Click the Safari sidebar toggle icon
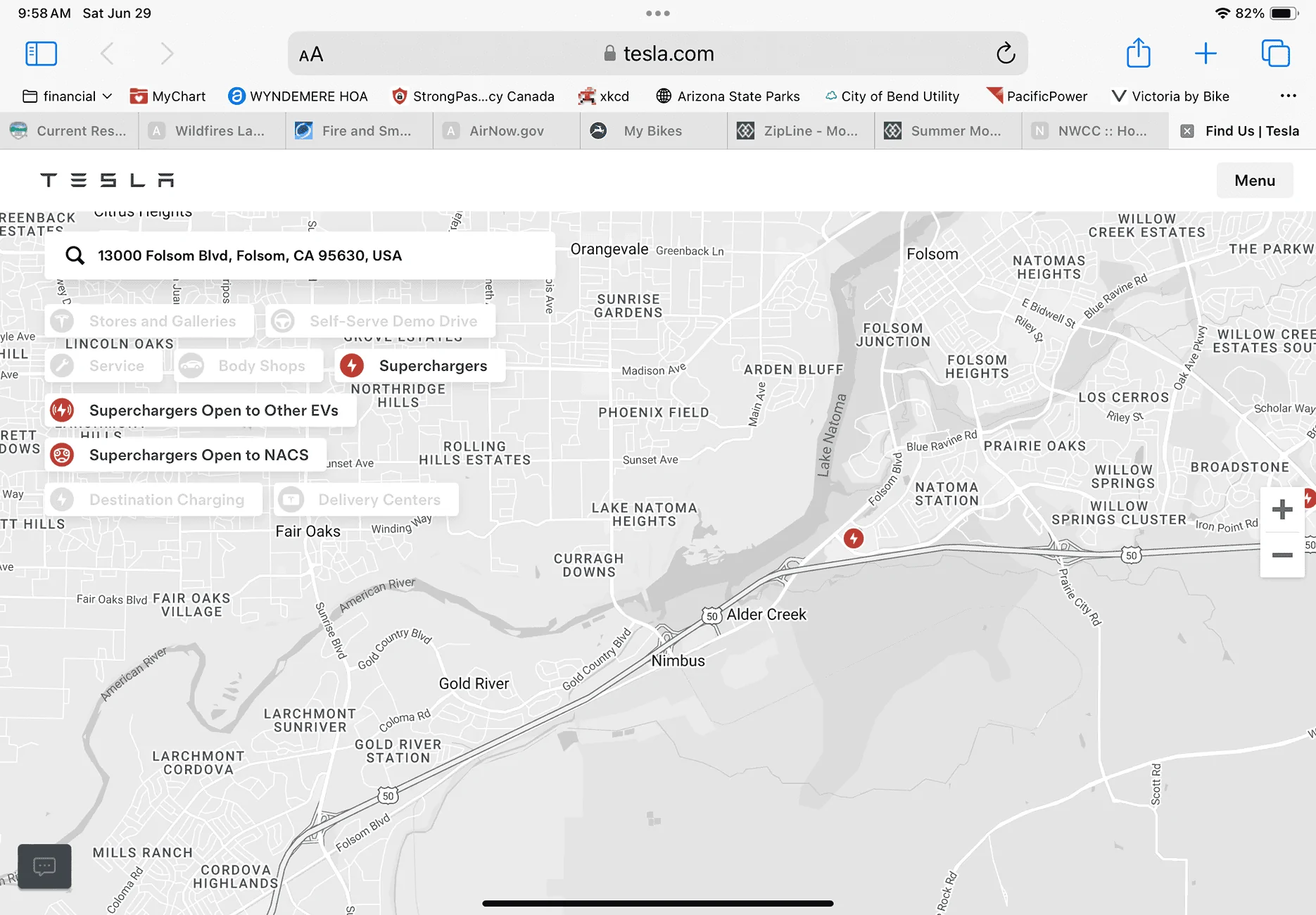 [x=41, y=53]
